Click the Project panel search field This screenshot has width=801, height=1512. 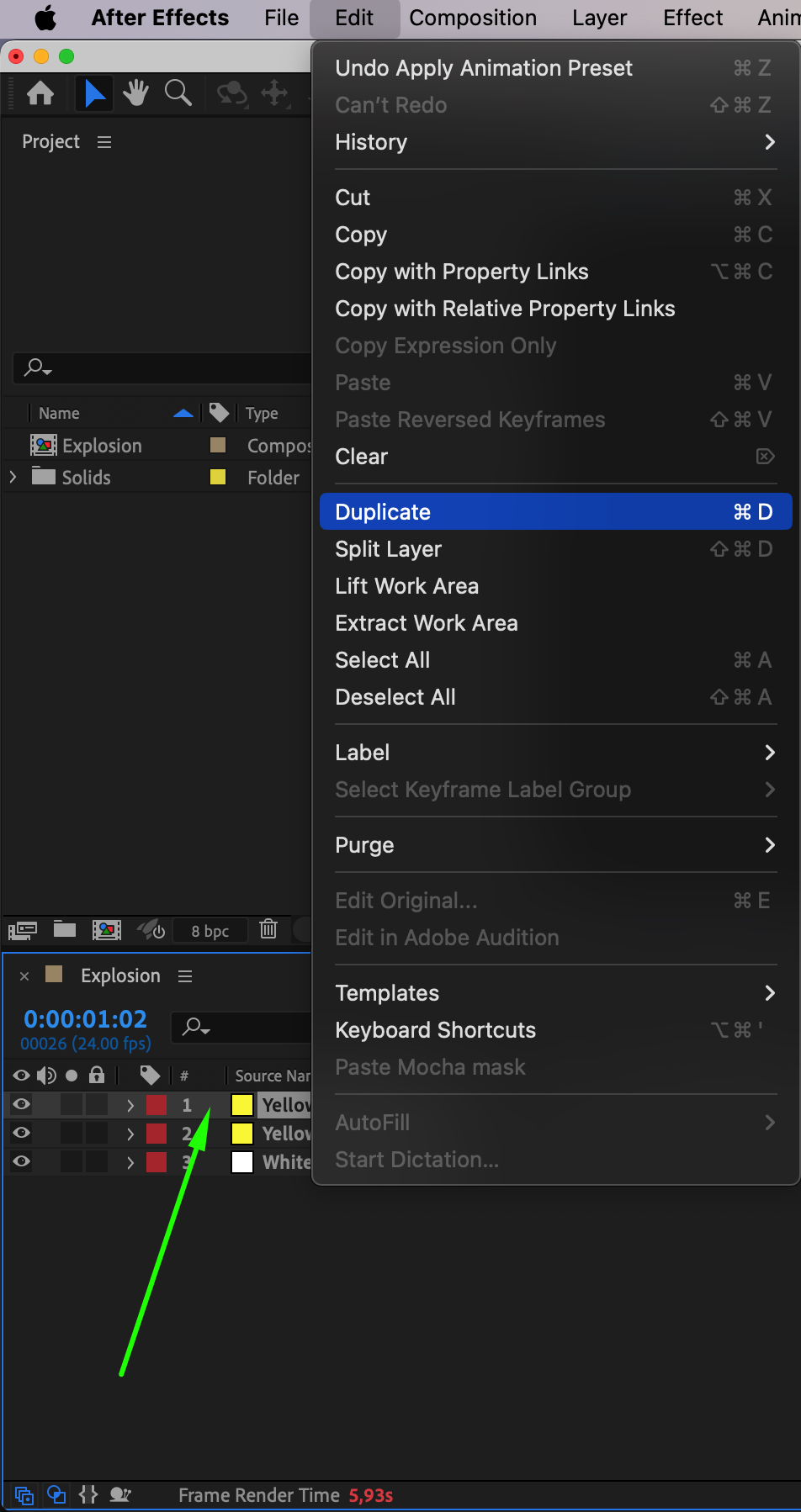click(168, 367)
